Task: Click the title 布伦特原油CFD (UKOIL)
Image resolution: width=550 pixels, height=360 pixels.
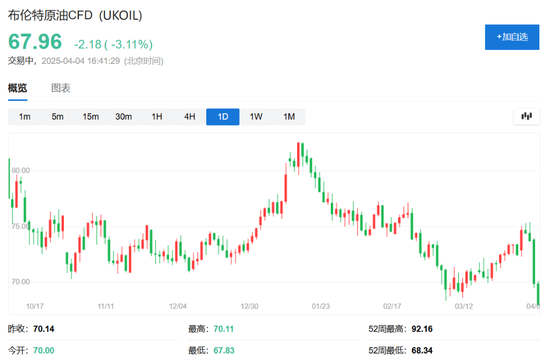Action: [75, 15]
